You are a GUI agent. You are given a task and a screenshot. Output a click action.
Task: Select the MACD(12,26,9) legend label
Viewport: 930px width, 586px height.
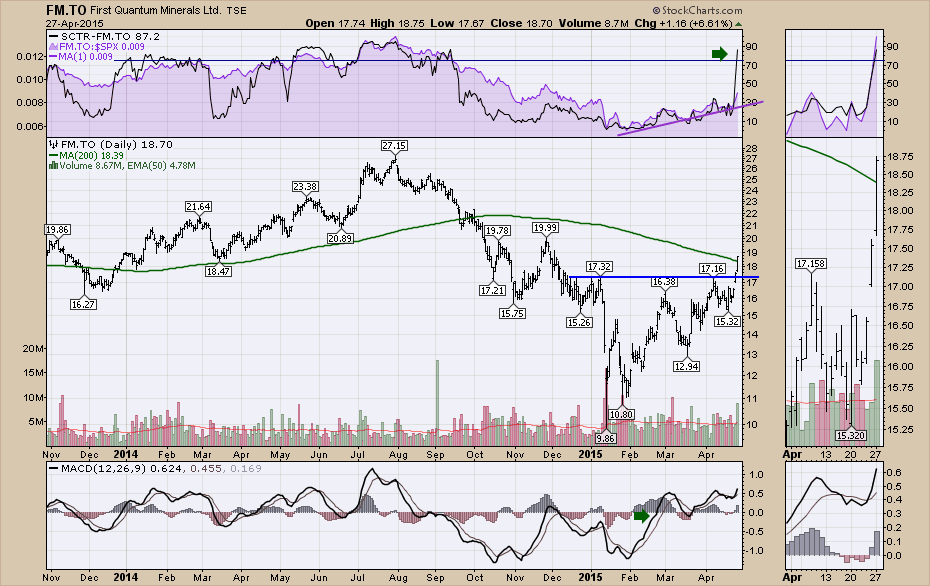point(103,468)
